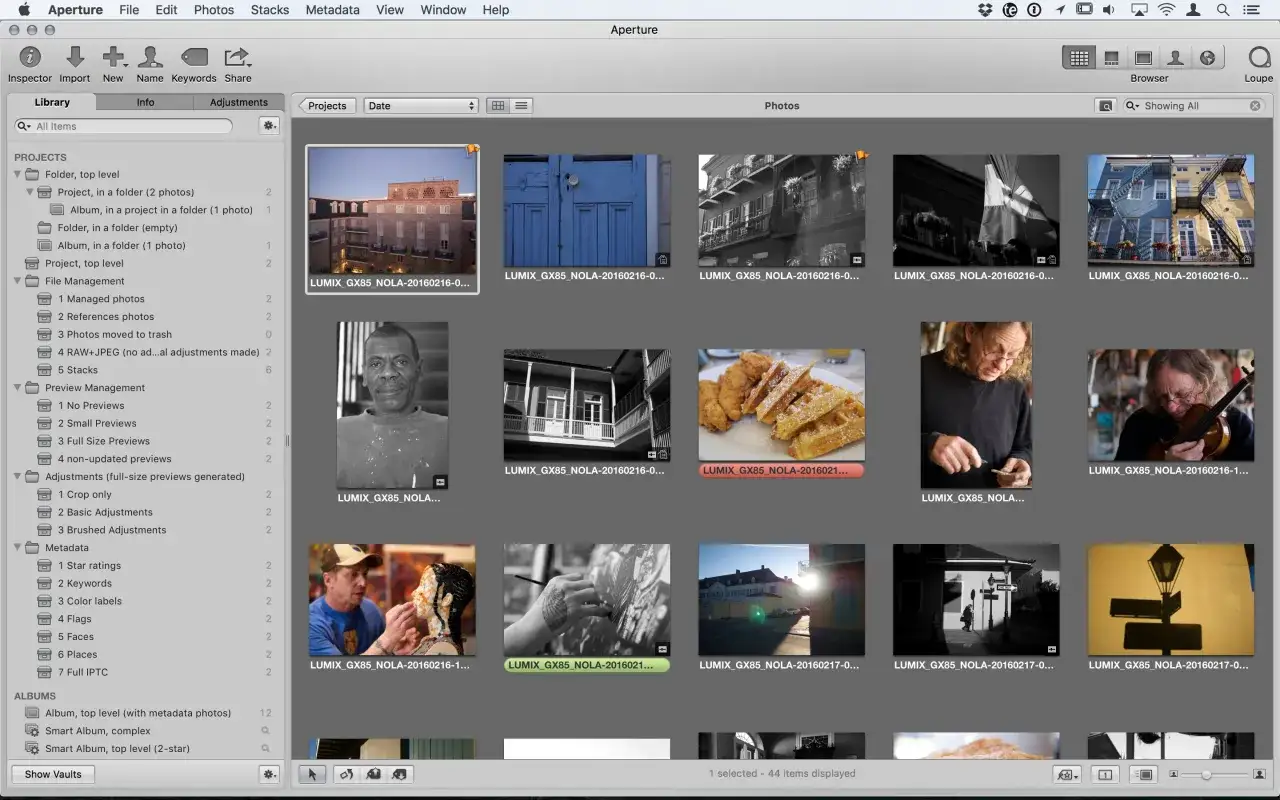Open the Aperture application menu
Viewport: 1280px width, 800px height.
[x=75, y=10]
